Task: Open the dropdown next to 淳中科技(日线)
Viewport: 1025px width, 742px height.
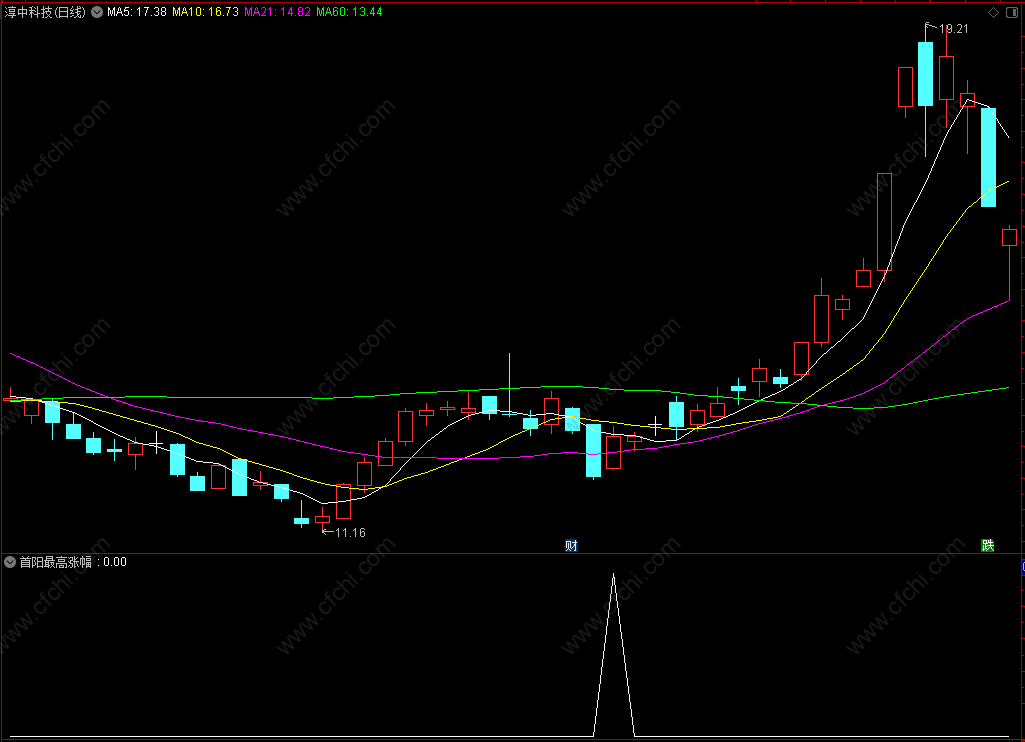Action: 97,12
